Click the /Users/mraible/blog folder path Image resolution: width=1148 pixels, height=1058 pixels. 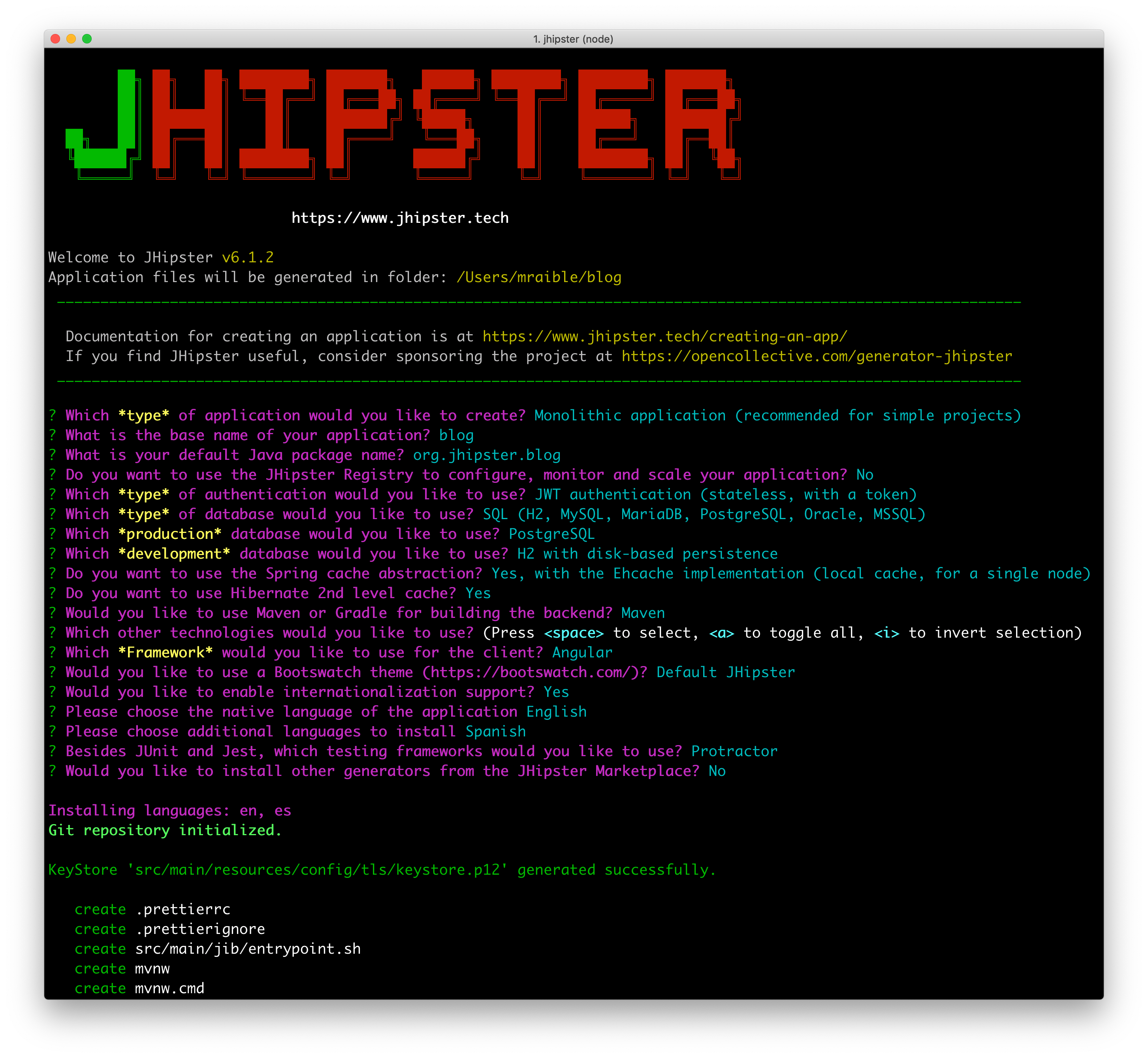[538, 277]
